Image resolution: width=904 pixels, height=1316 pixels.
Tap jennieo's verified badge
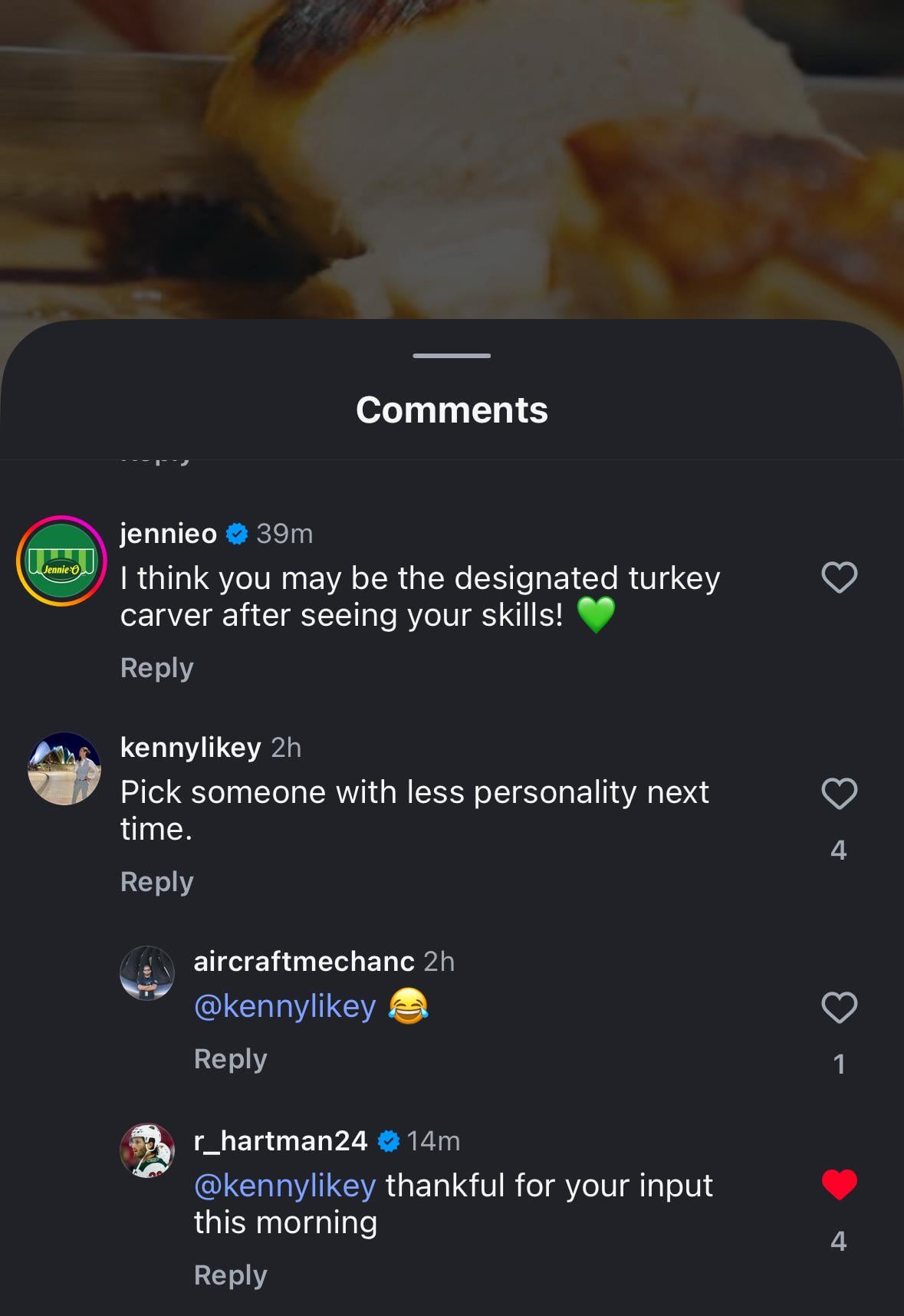(x=237, y=534)
